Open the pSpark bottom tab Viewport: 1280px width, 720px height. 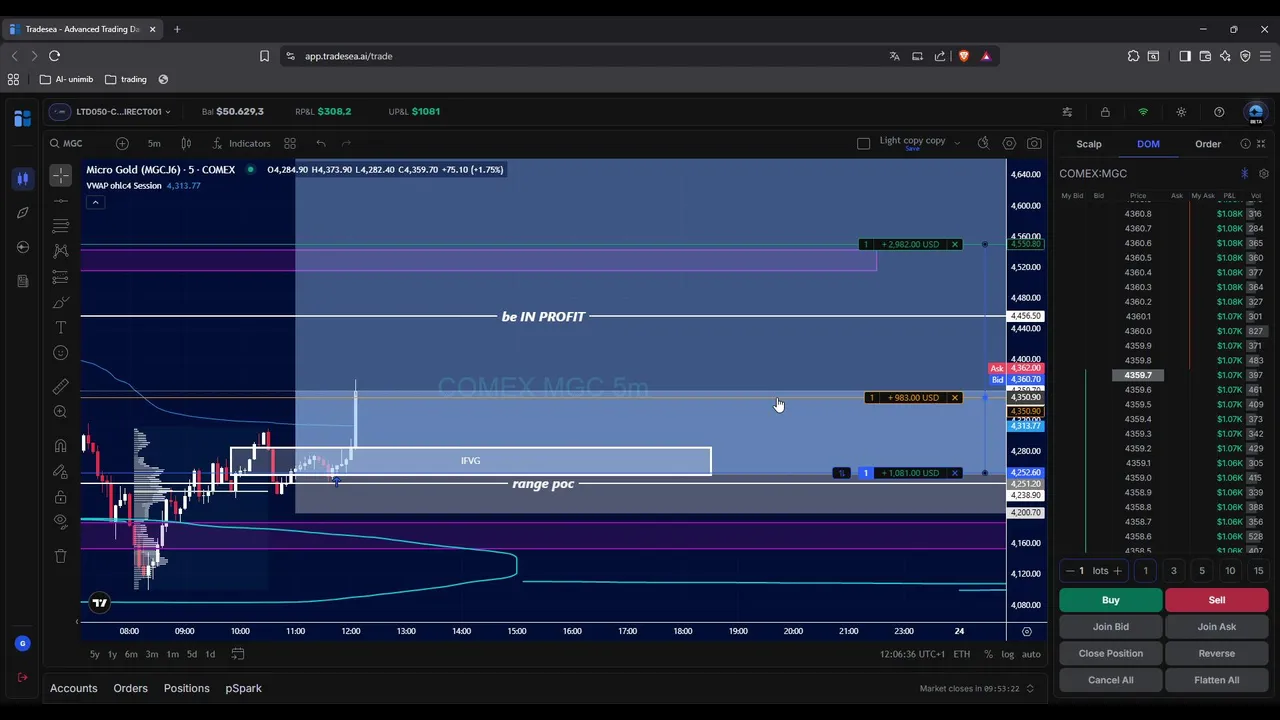[x=244, y=688]
